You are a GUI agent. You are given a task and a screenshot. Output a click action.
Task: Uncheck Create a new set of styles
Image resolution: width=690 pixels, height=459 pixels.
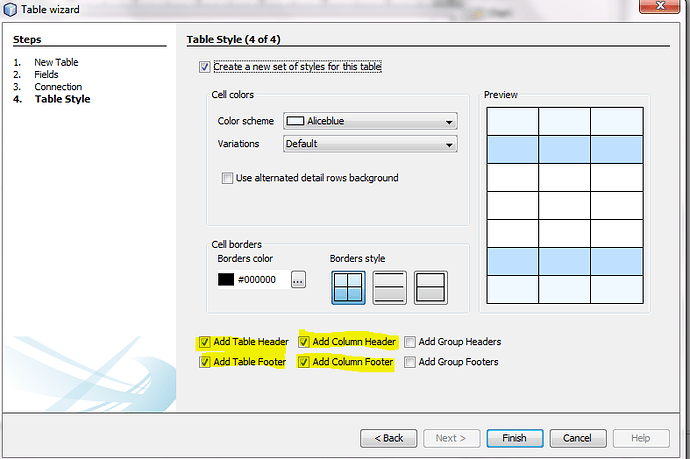(205, 67)
